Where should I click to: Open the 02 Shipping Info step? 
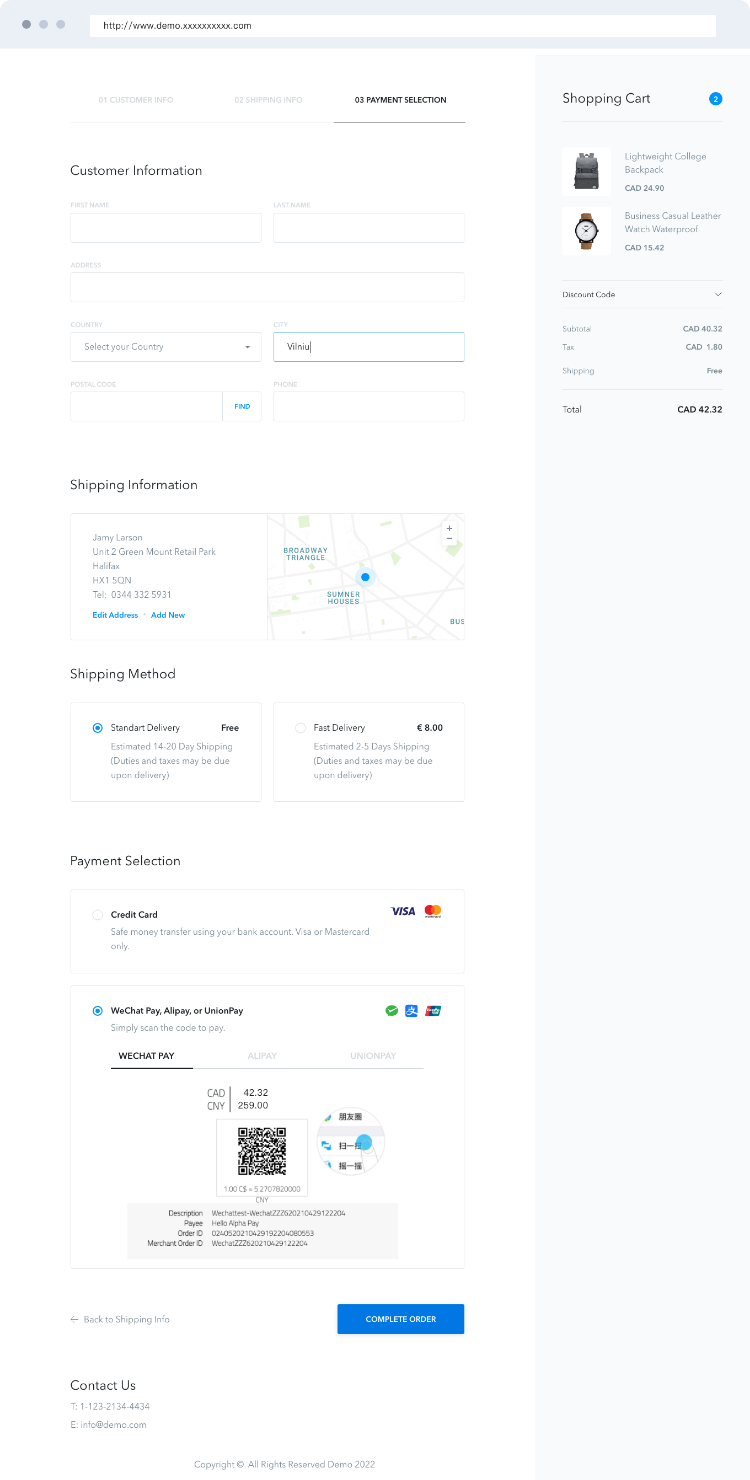point(268,100)
